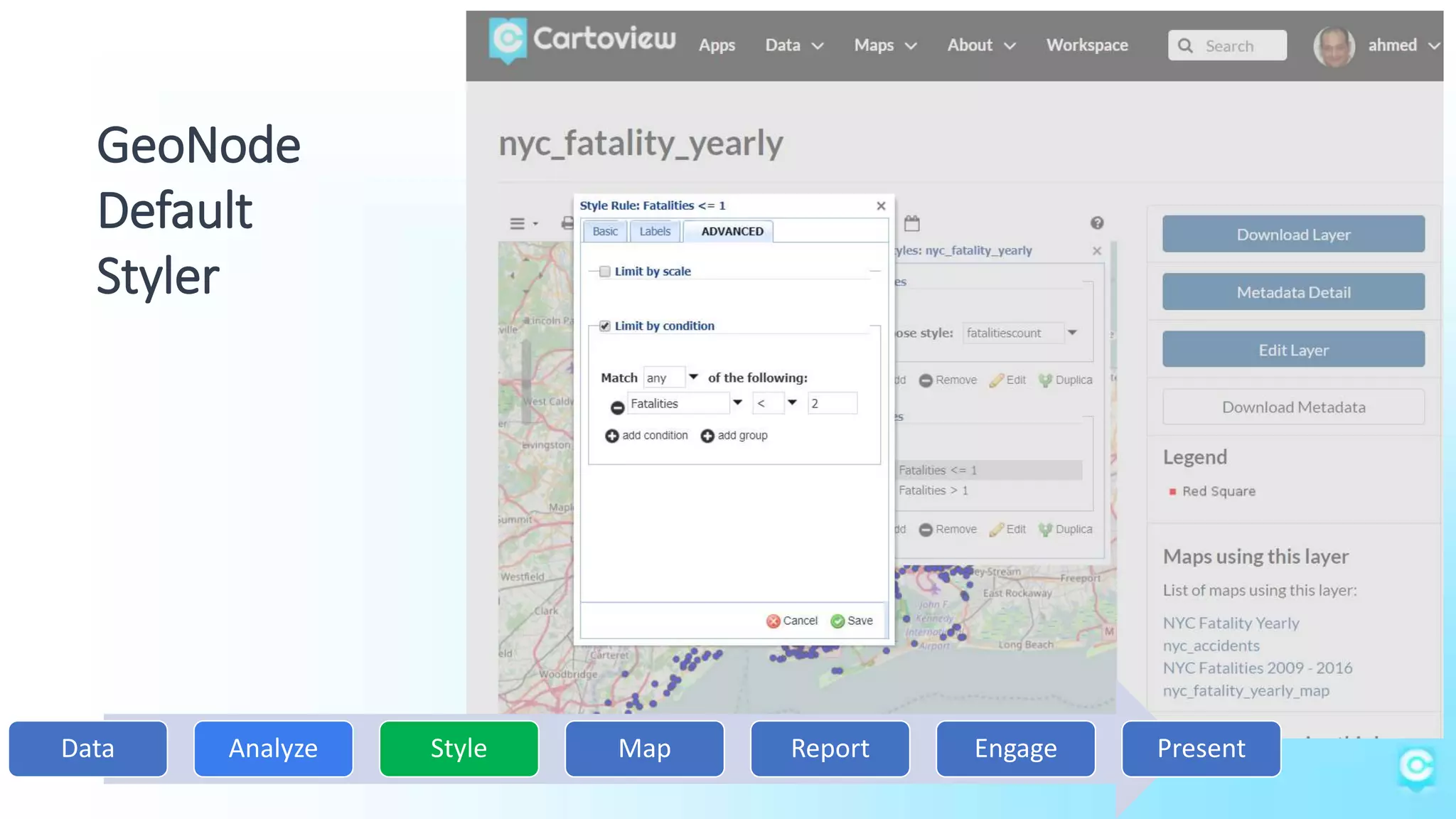Click the Map workflow button
This screenshot has width=1456, height=819.
coord(644,749)
